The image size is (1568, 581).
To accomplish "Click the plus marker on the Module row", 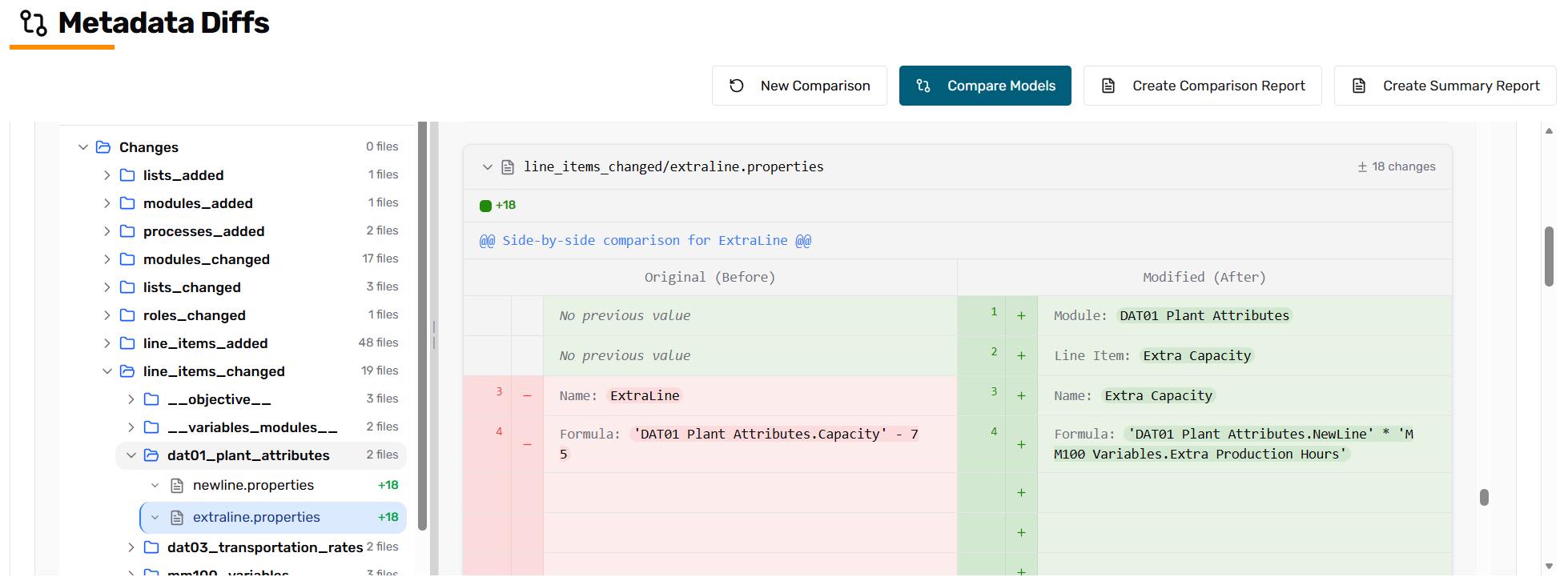I will point(1021,316).
